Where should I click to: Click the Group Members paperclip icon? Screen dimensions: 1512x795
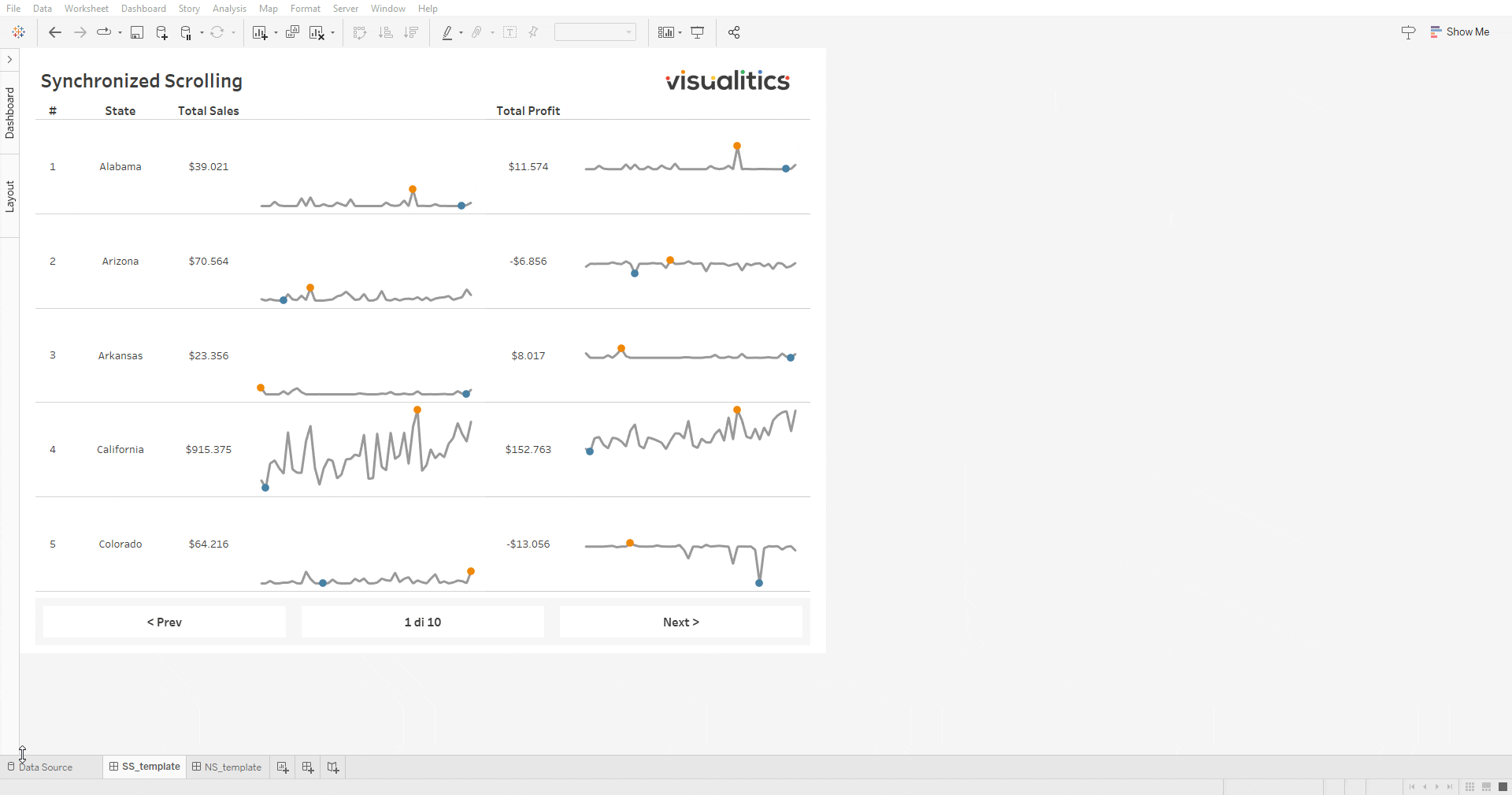[477, 32]
